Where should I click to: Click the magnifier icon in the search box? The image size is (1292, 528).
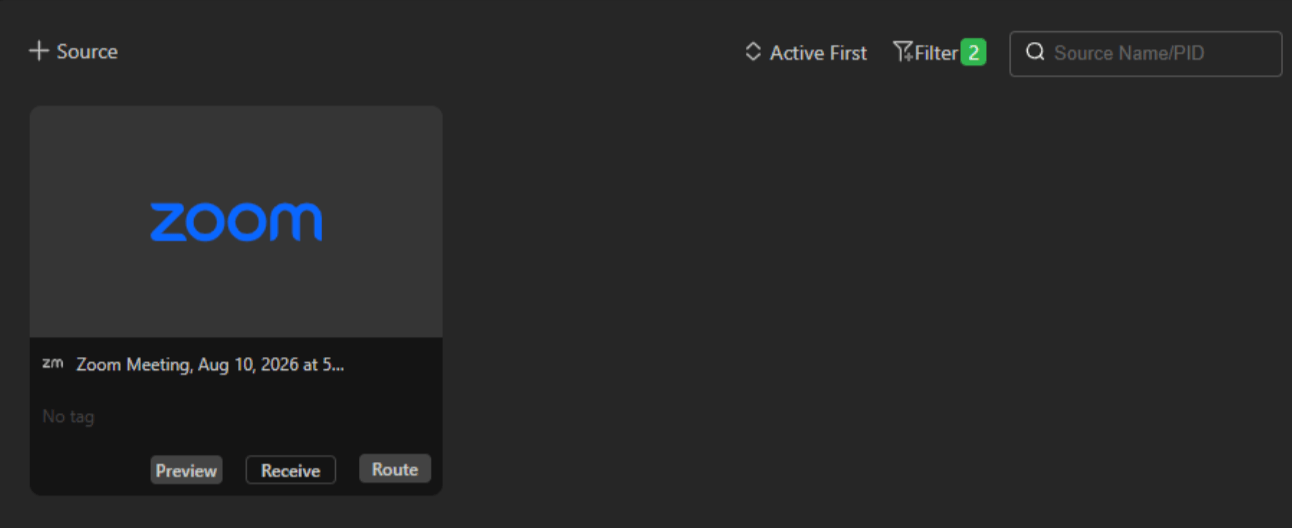(x=1035, y=52)
